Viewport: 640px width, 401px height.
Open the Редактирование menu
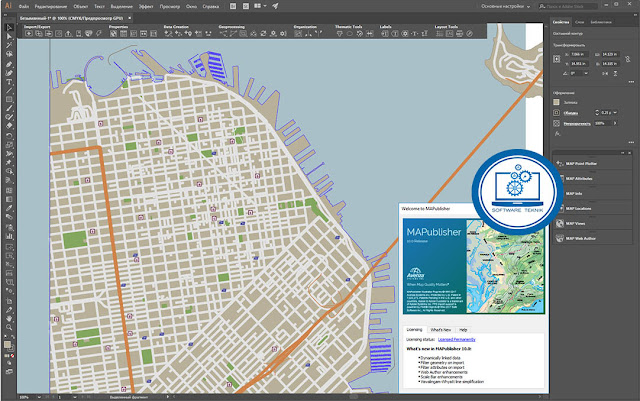pyautogui.click(x=51, y=7)
